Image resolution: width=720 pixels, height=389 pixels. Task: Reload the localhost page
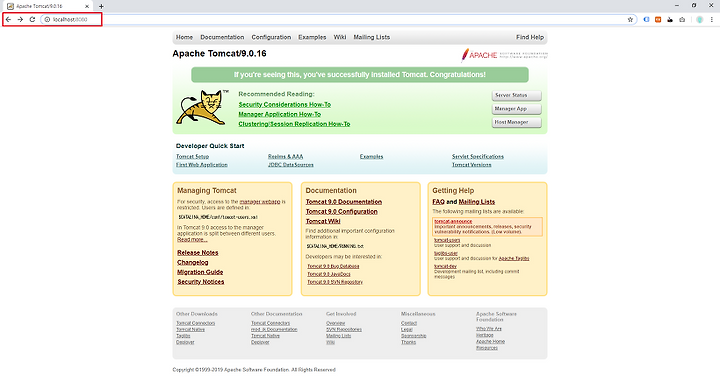pyautogui.click(x=32, y=20)
